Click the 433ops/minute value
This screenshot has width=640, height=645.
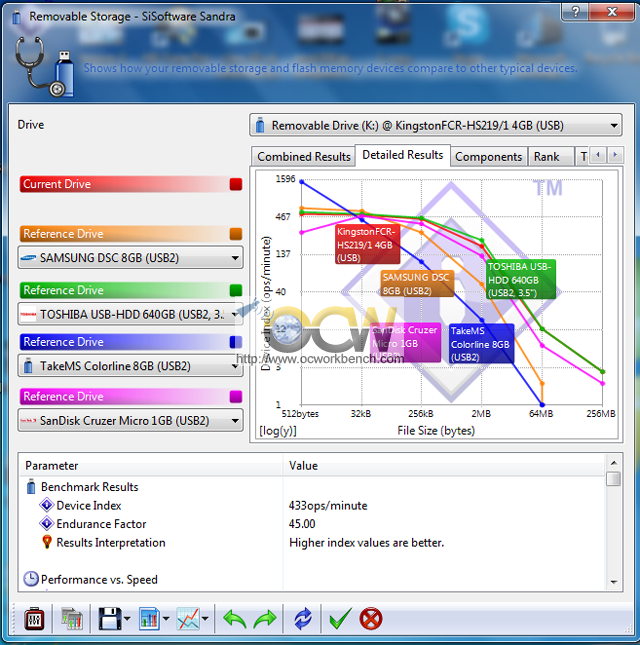coord(328,505)
